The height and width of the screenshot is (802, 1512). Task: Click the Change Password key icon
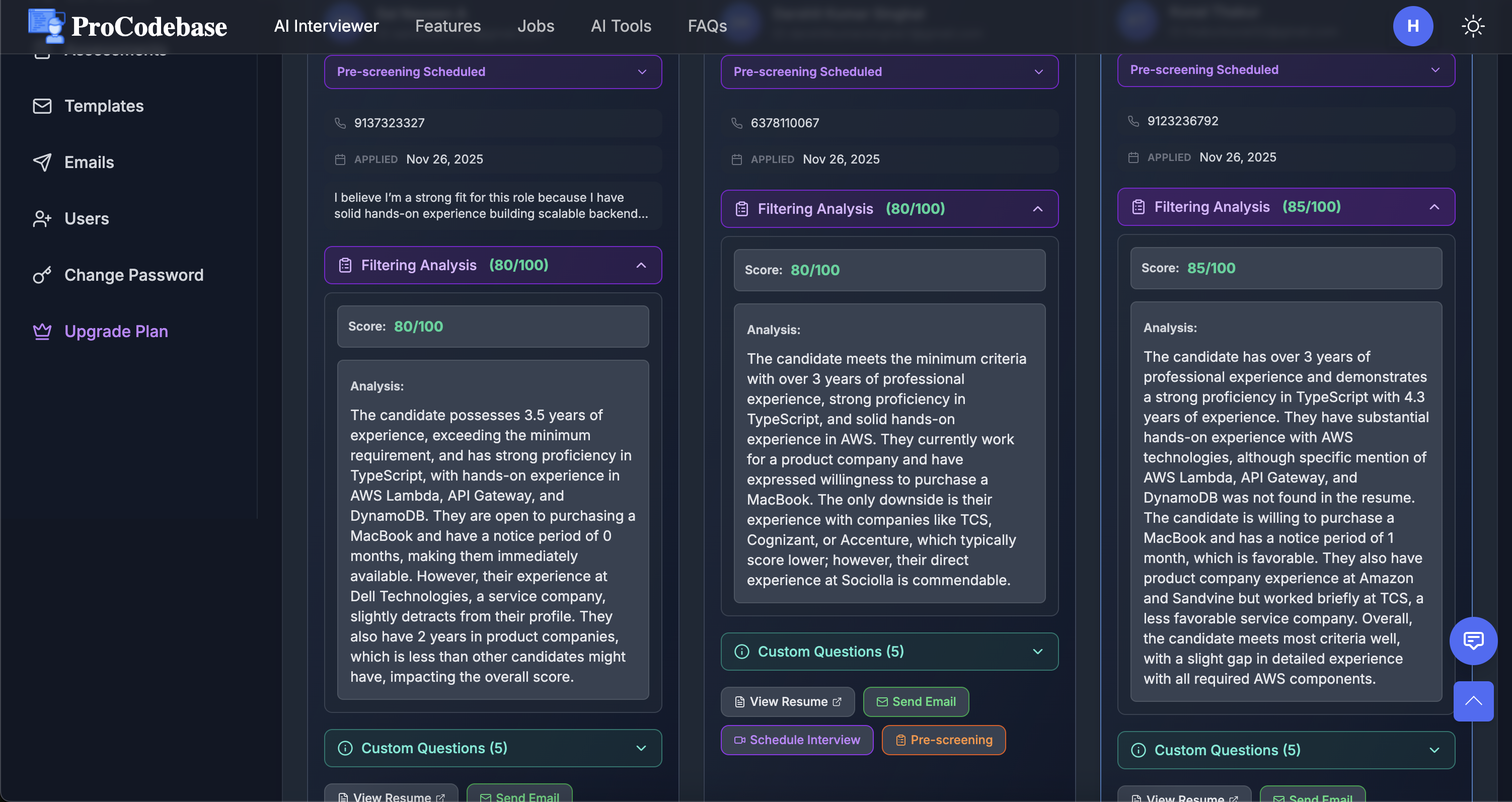pyautogui.click(x=42, y=275)
